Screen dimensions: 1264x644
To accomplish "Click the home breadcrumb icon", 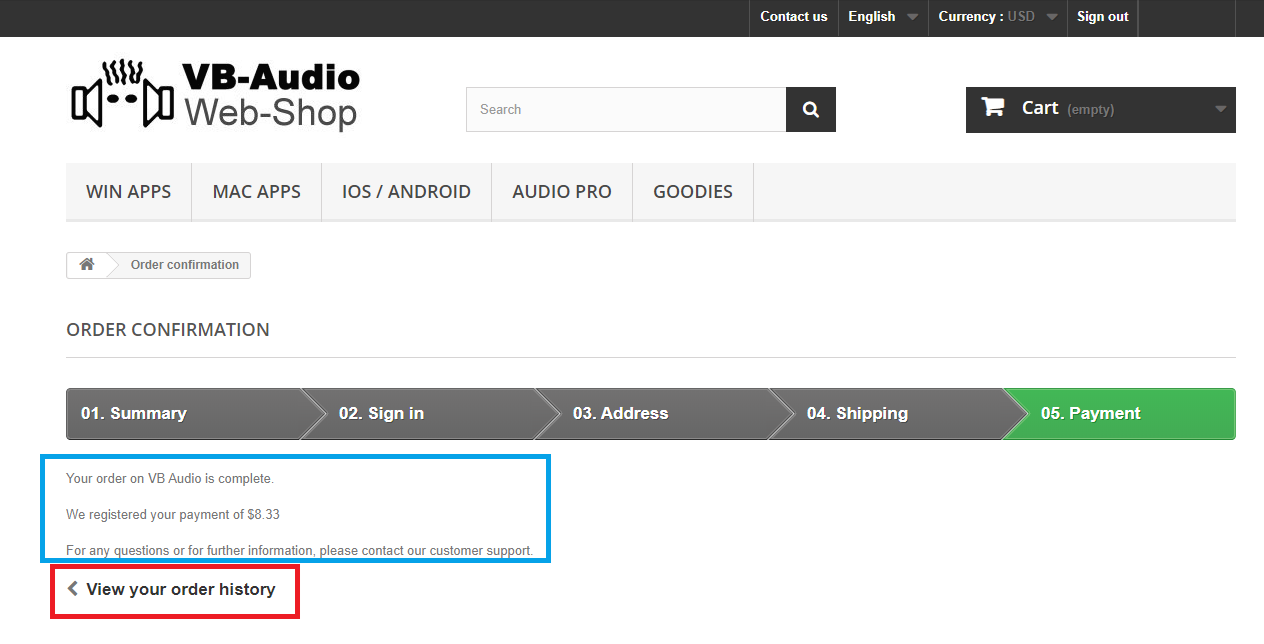I will click(87, 265).
